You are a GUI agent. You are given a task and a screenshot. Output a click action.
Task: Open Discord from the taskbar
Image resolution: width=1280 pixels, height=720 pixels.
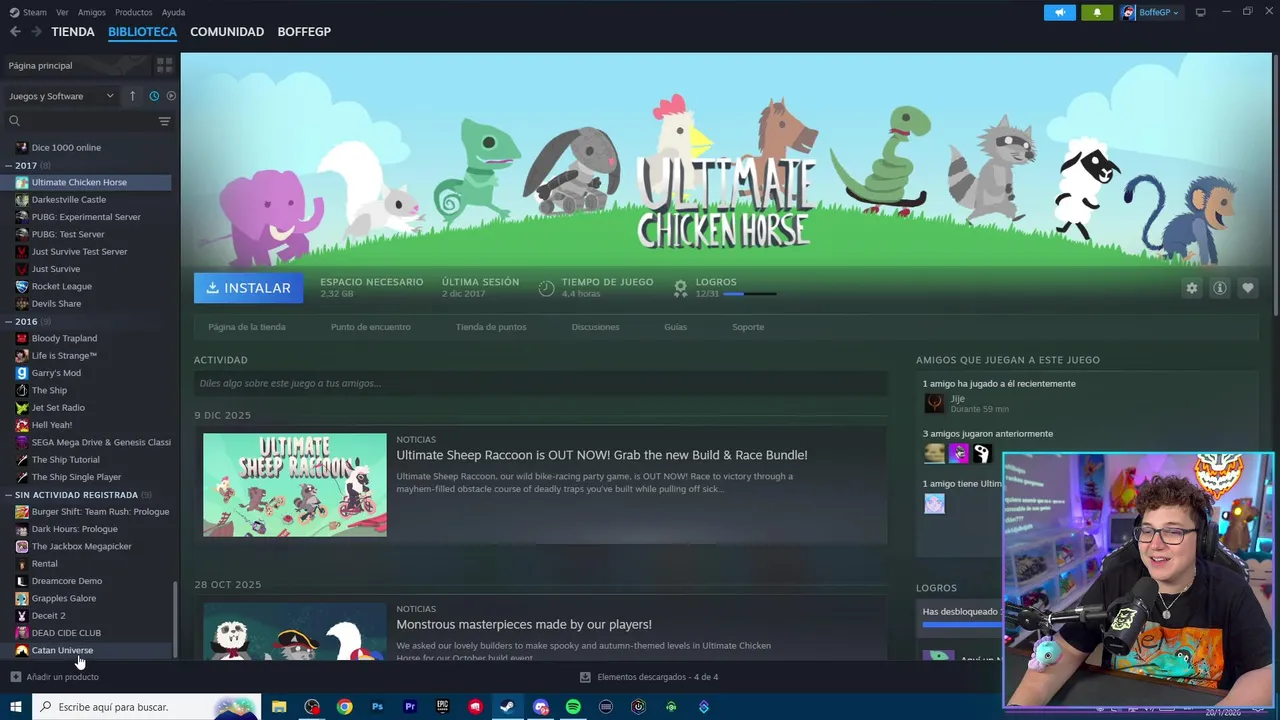point(541,707)
